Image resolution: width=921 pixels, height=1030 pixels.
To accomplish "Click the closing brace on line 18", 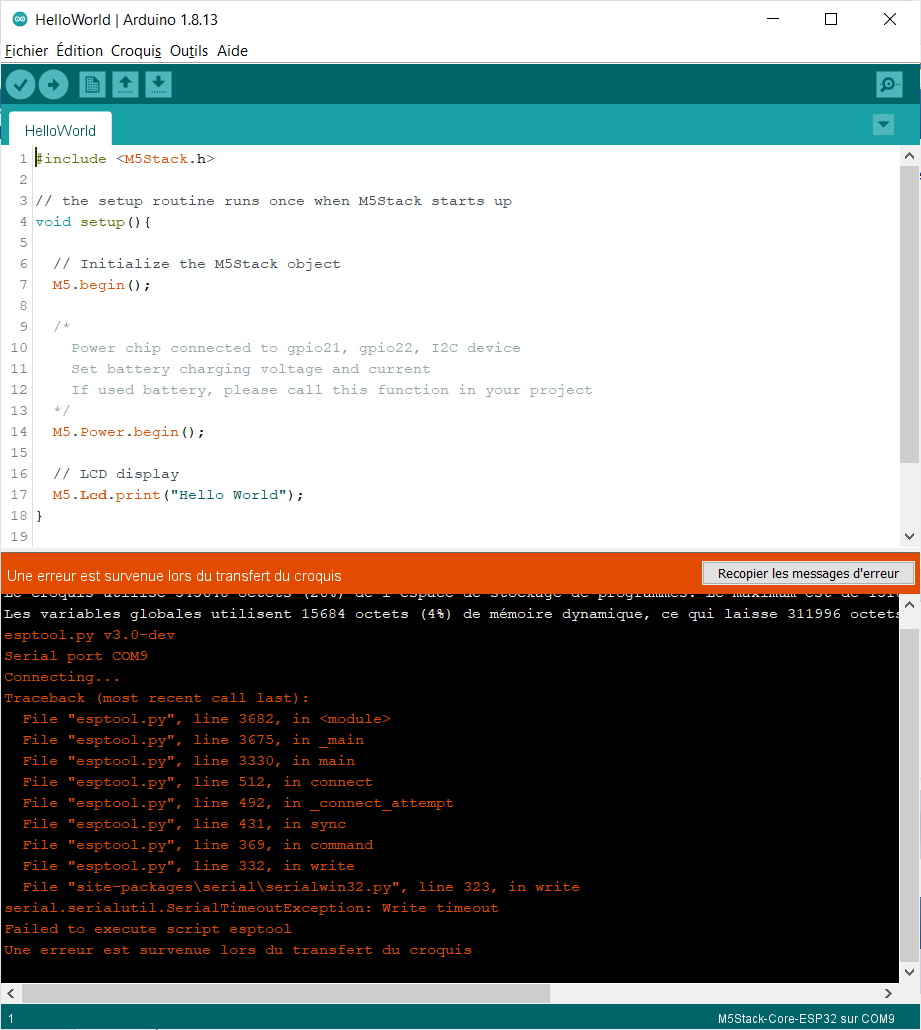I will click(x=39, y=516).
